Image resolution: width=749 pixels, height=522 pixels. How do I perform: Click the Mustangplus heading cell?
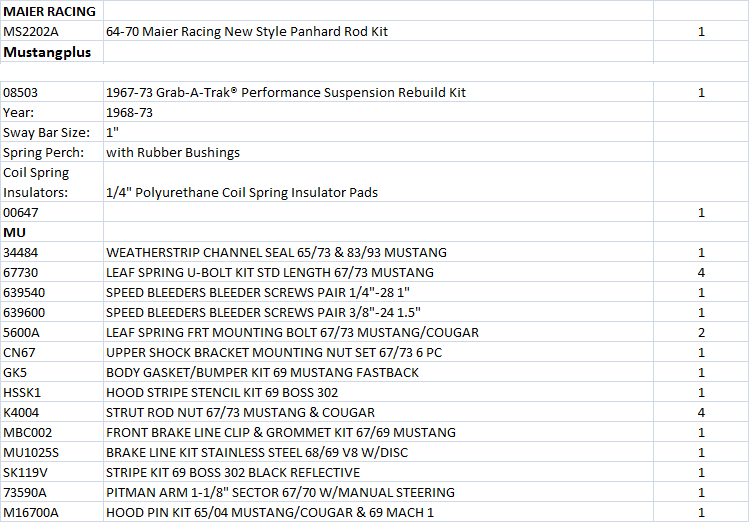tap(52, 52)
